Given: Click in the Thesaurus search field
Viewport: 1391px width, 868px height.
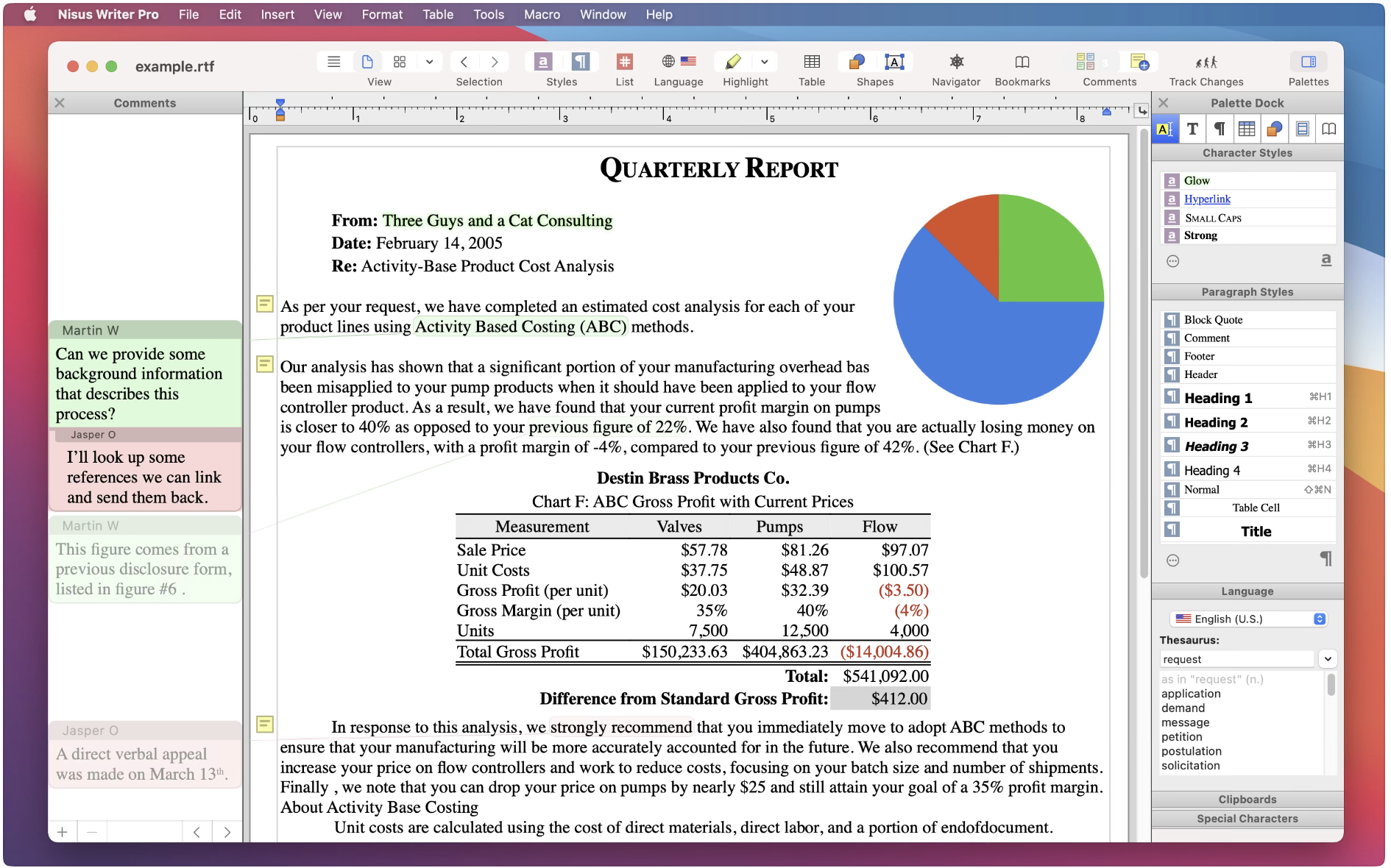Looking at the screenshot, I should click(1236, 659).
